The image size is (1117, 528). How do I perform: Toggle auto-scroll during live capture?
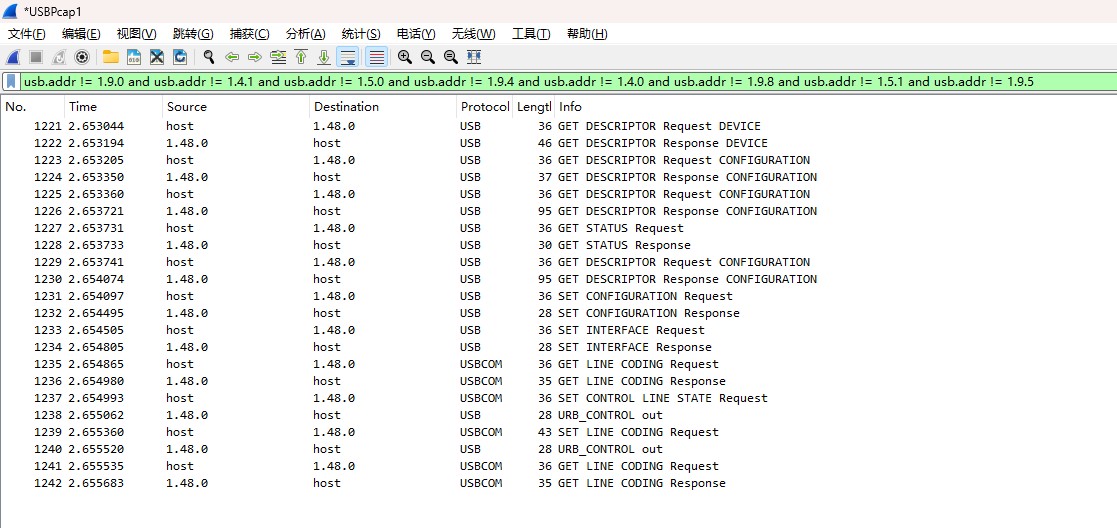[348, 57]
